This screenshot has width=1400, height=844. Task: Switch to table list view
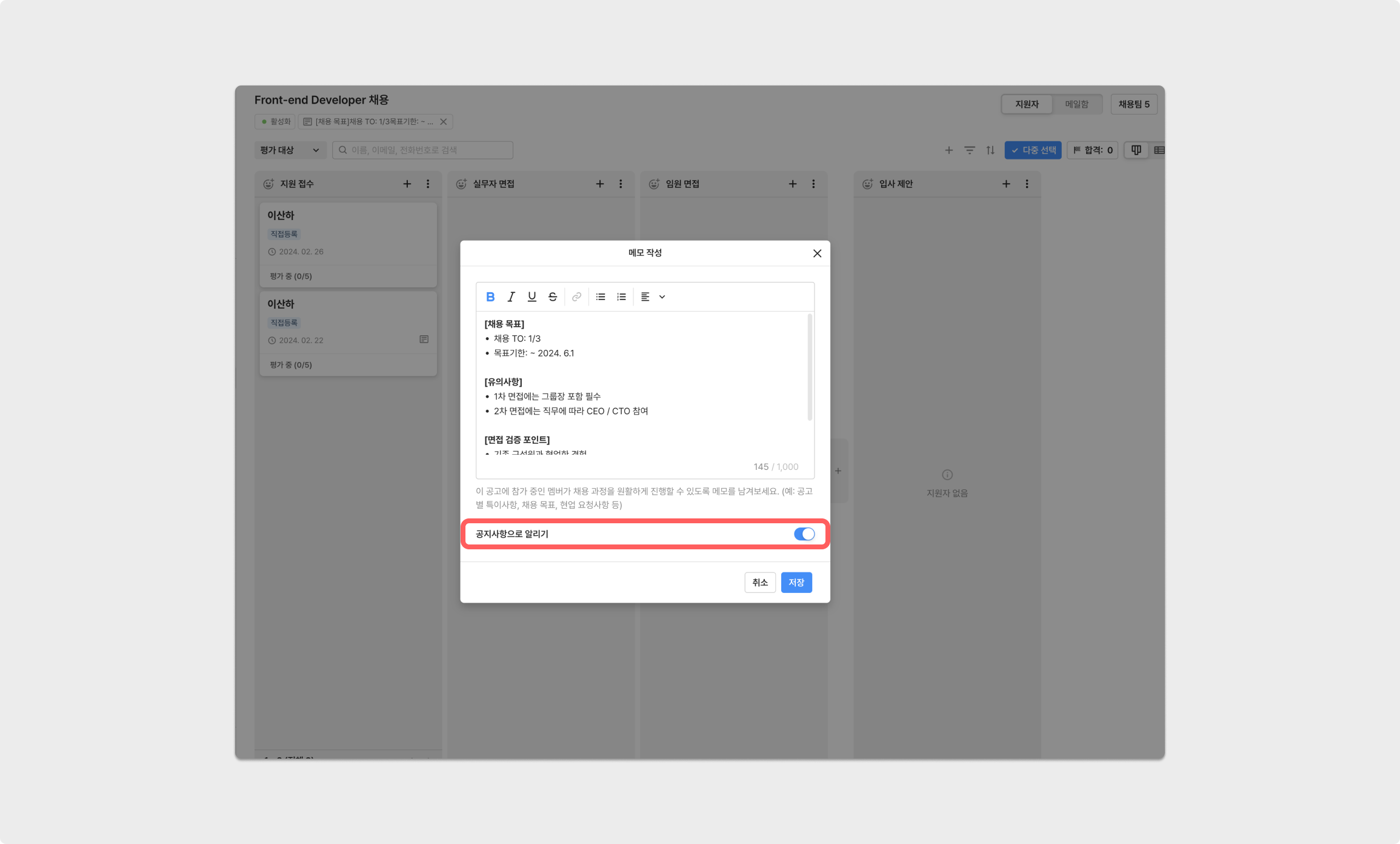tap(1158, 150)
